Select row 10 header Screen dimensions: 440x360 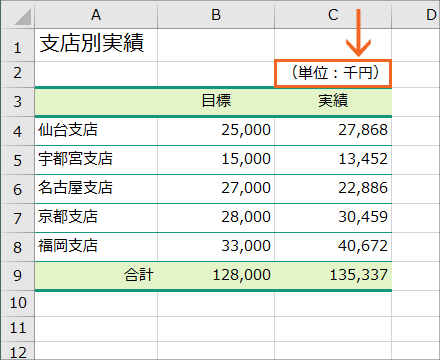tap(17, 303)
